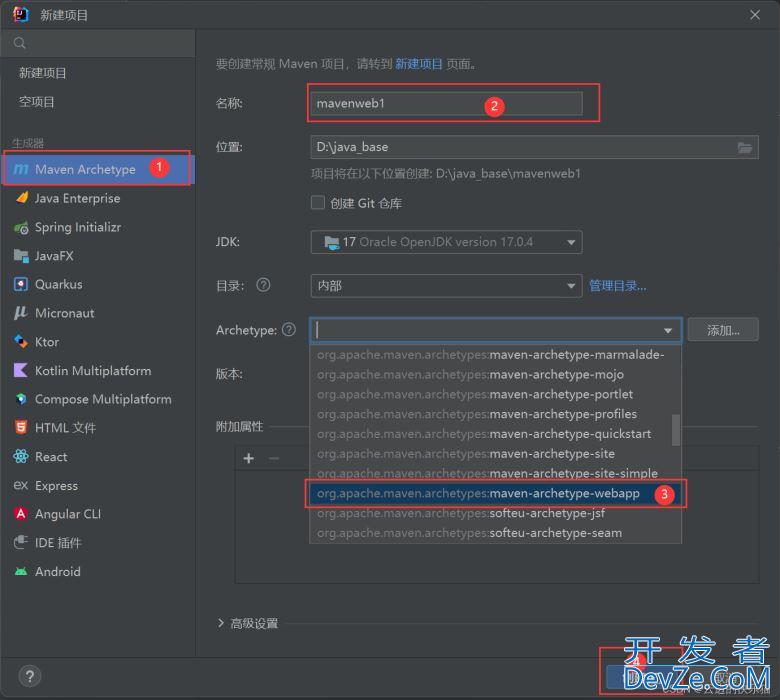This screenshot has width=780, height=700.
Task: Click the Quarkus generator icon
Action: click(x=21, y=285)
